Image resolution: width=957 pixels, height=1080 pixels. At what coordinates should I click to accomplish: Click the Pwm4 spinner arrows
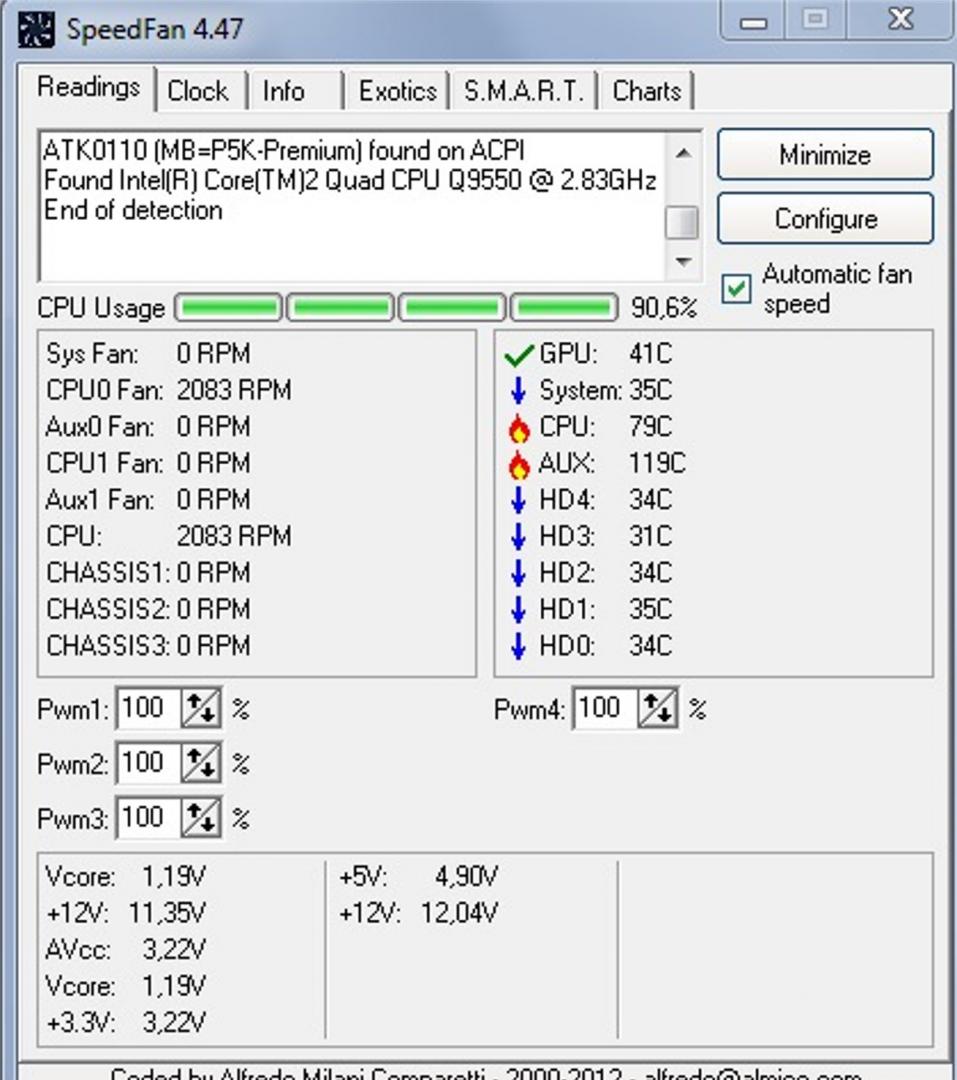(658, 708)
